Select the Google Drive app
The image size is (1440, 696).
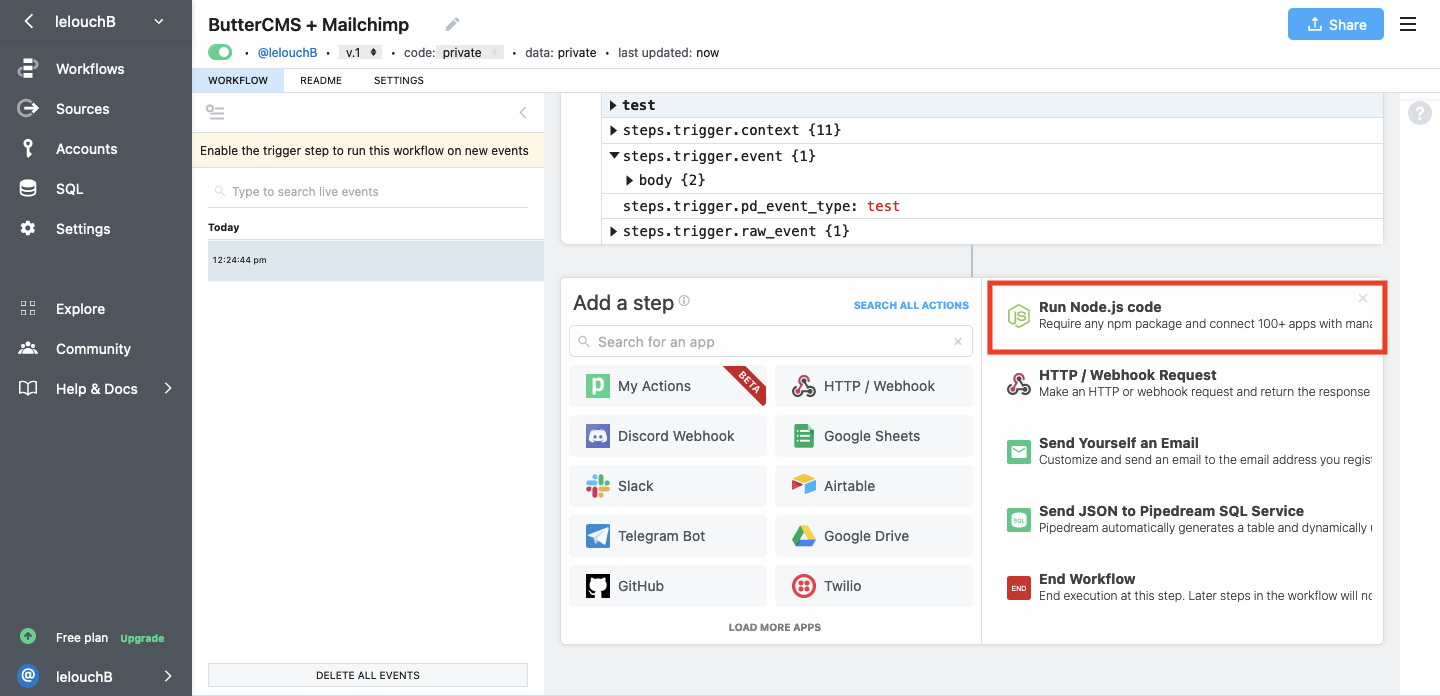(874, 536)
